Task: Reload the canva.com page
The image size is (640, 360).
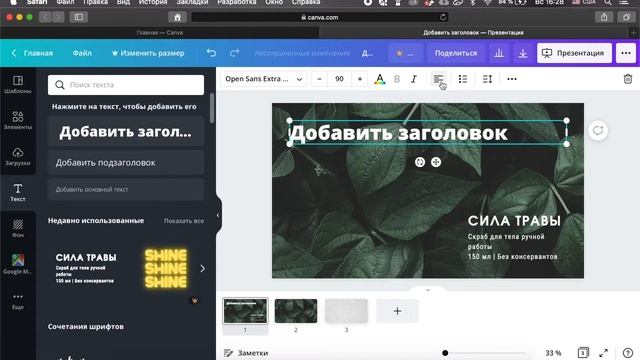Action: pos(443,17)
